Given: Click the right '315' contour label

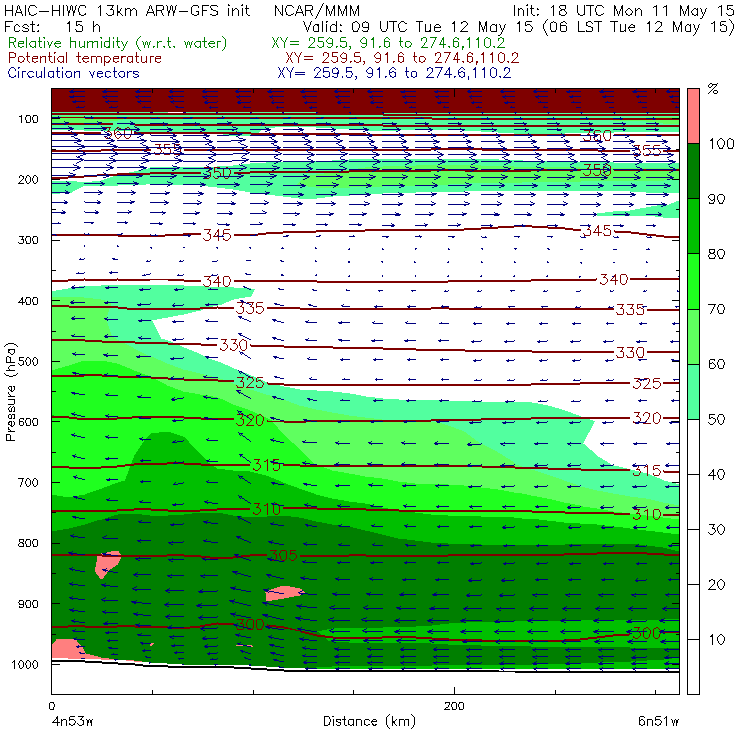Looking at the screenshot, I should pyautogui.click(x=647, y=470).
